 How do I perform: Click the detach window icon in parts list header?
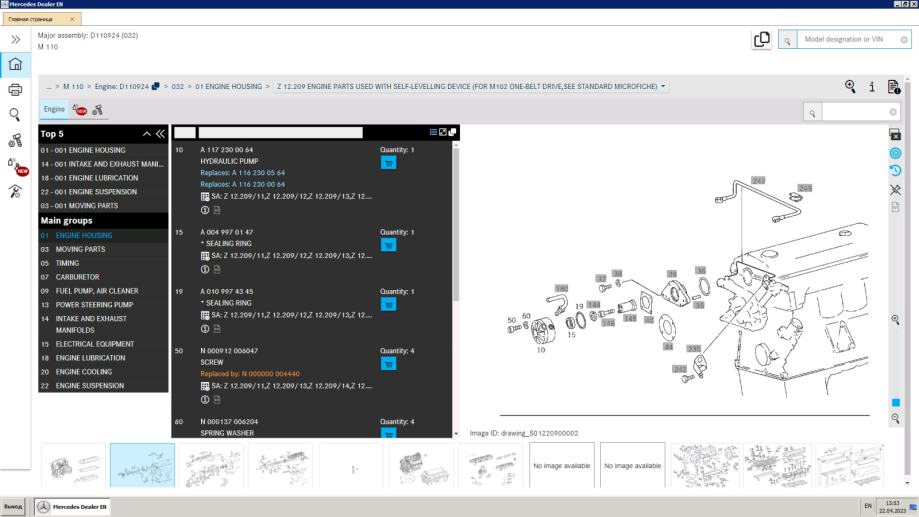(452, 132)
